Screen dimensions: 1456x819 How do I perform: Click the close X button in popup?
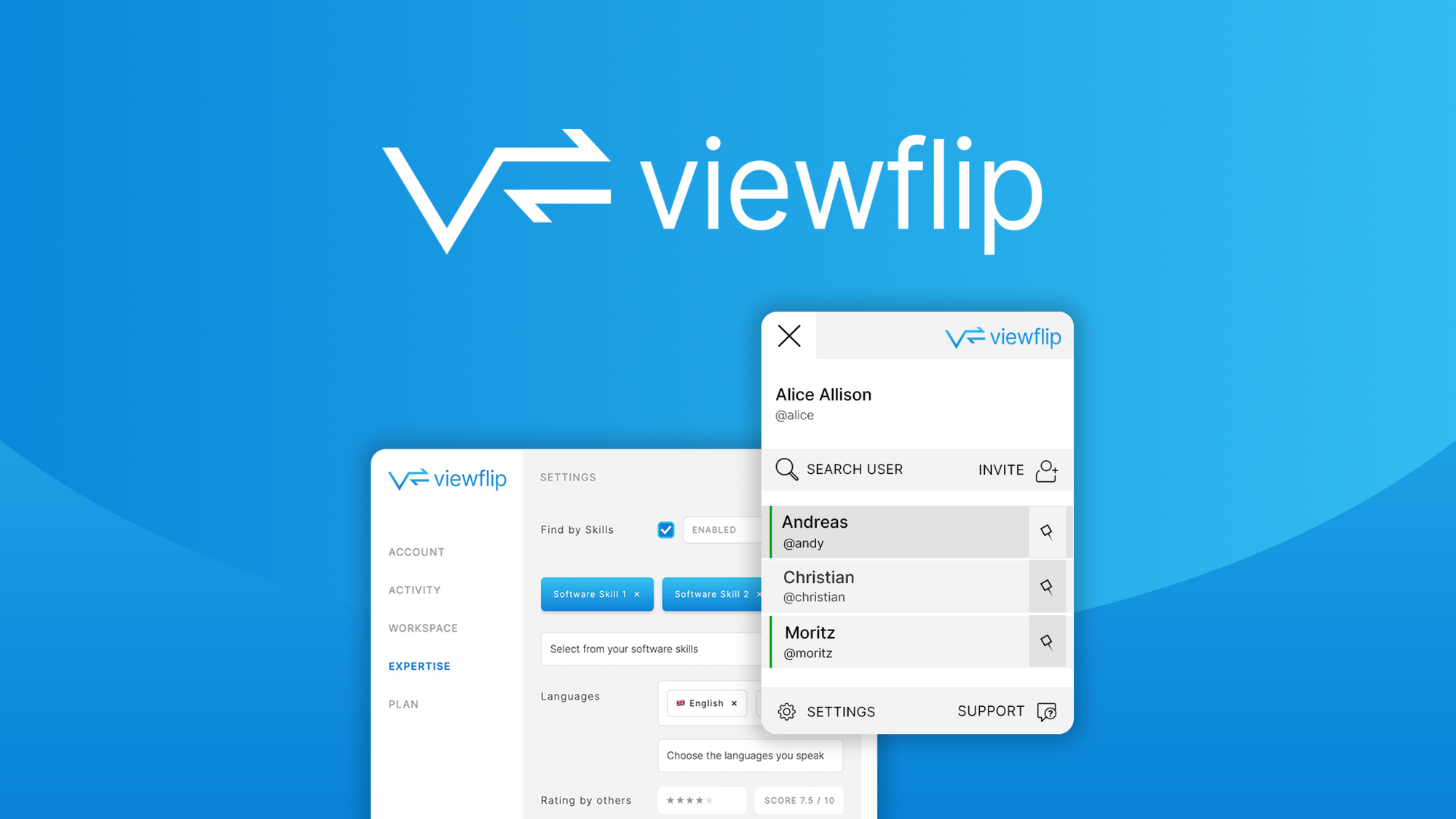click(789, 336)
